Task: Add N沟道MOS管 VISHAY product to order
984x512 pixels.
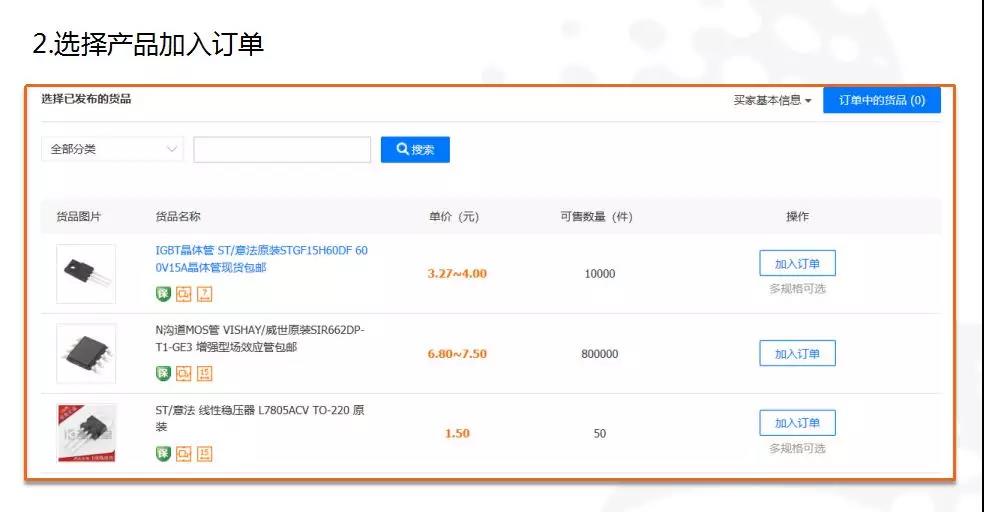Action: pyautogui.click(x=797, y=353)
